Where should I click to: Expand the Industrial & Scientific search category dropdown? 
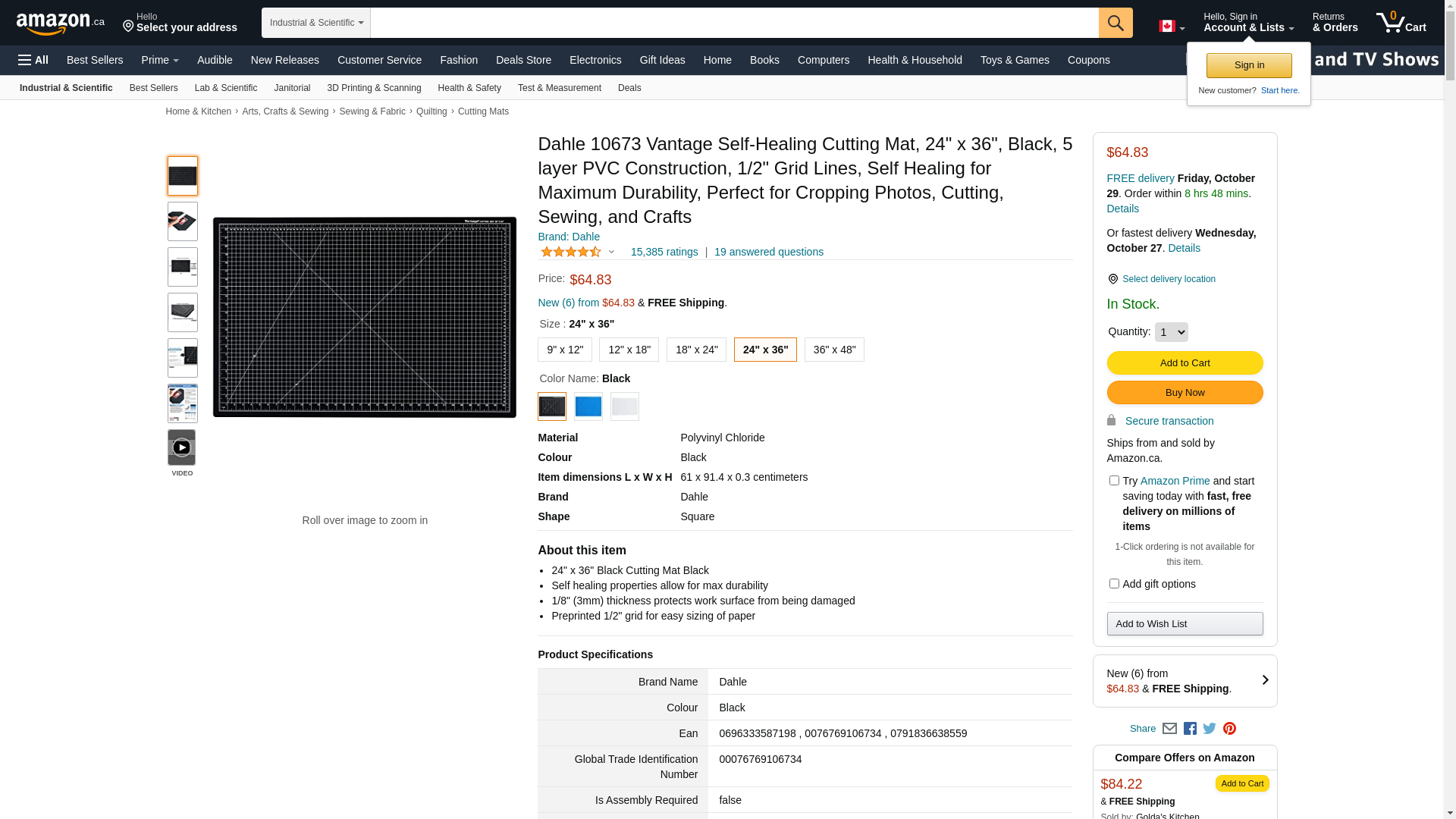tap(316, 23)
